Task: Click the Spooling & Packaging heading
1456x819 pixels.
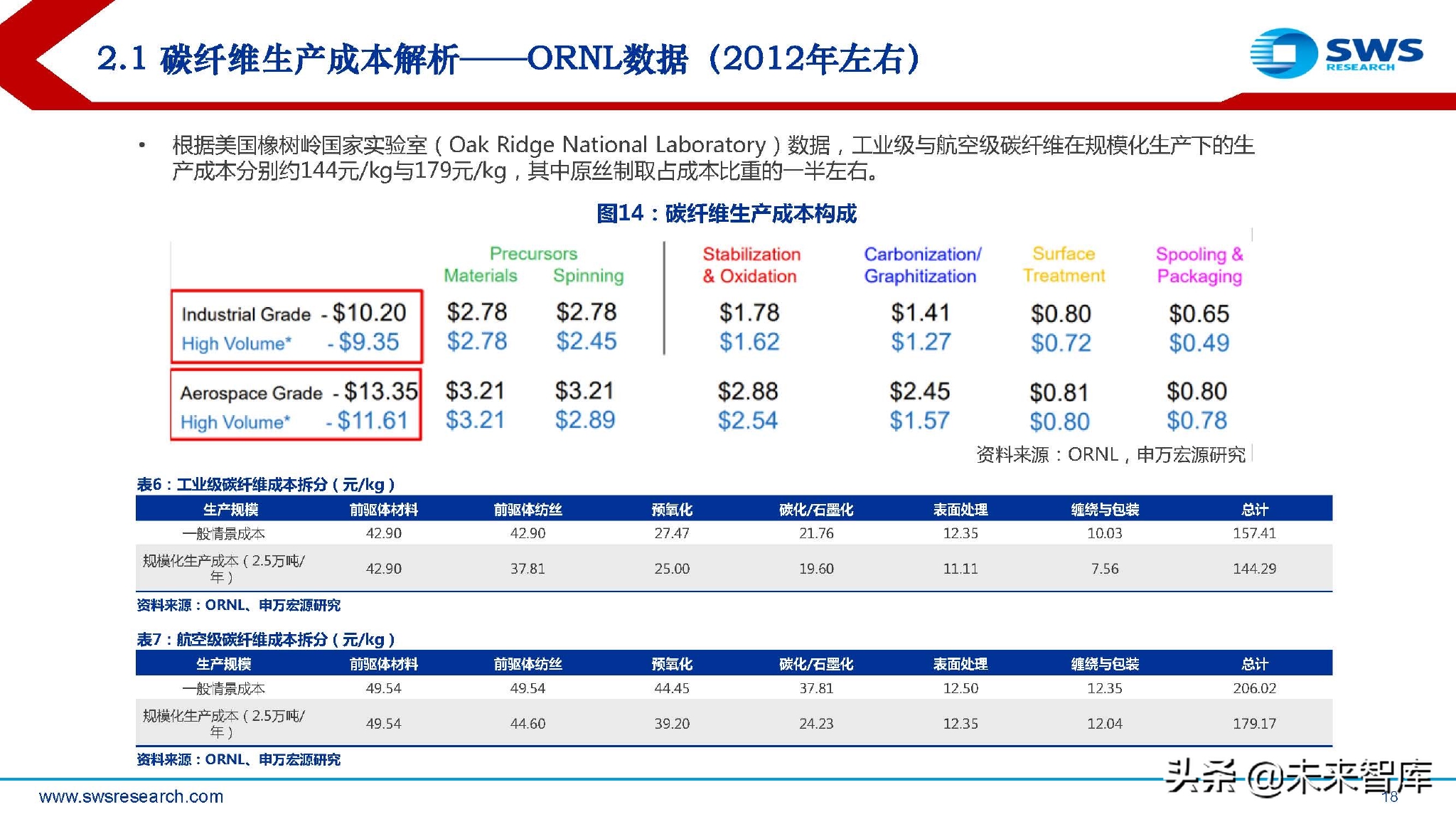Action: tap(1199, 265)
